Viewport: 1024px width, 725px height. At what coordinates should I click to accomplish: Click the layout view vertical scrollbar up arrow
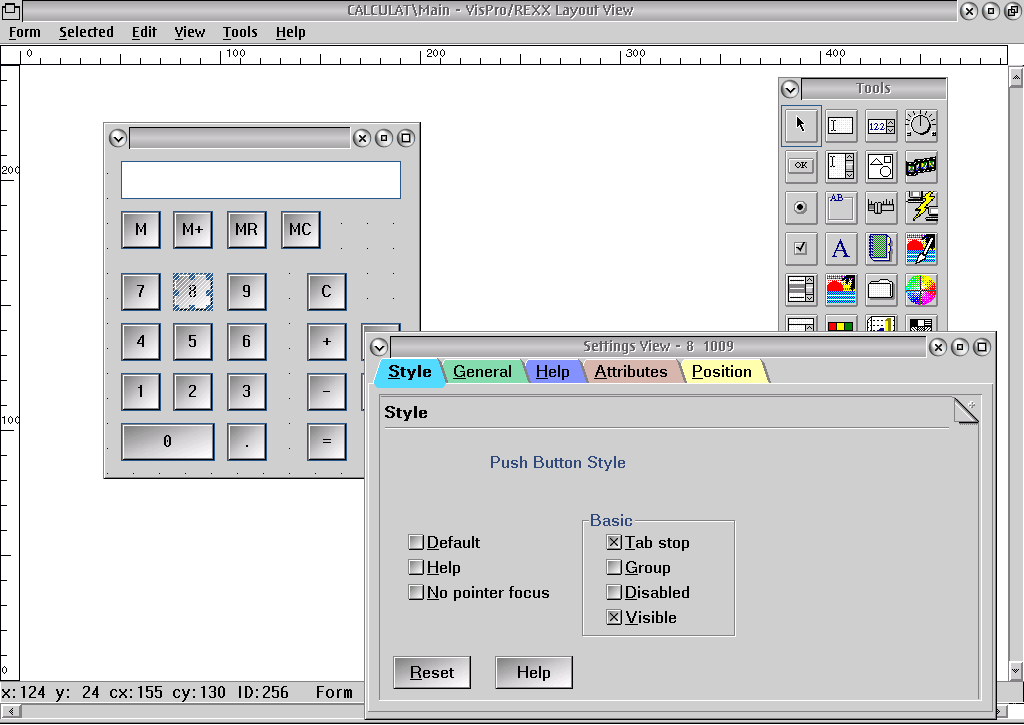(x=1016, y=79)
